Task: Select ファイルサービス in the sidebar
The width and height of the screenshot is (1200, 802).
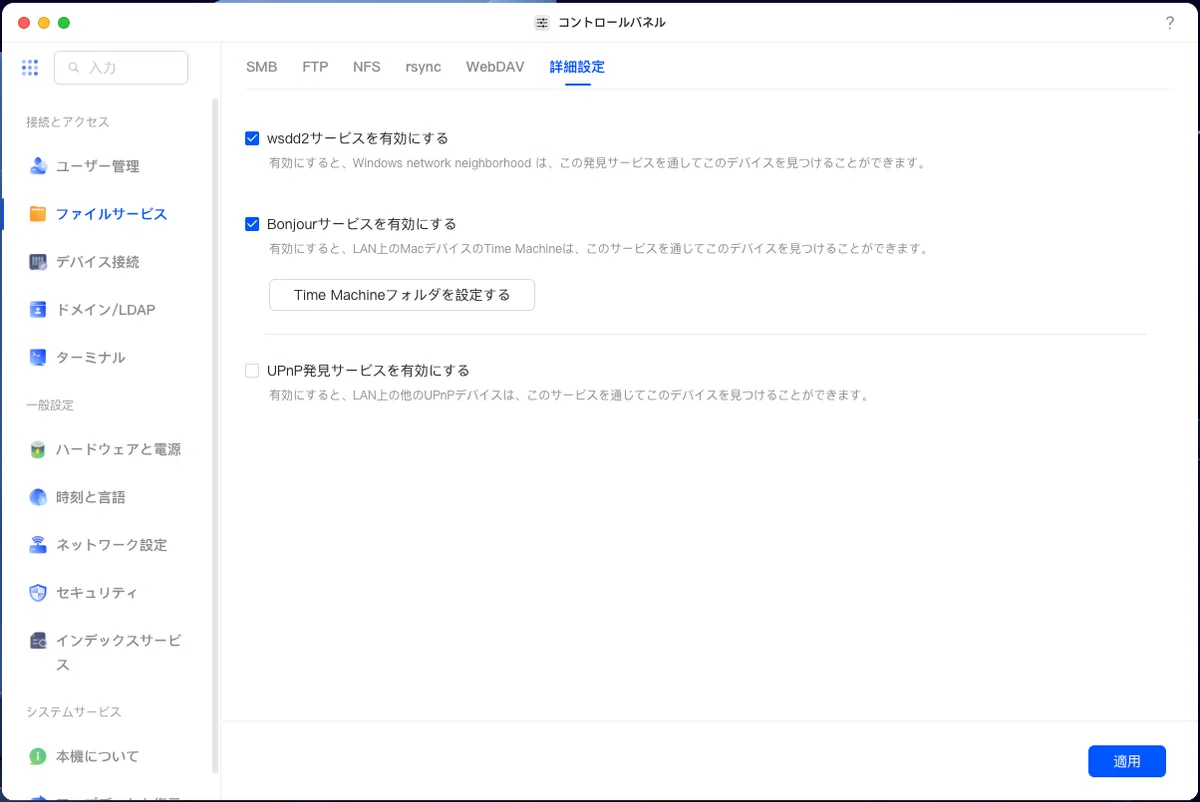Action: [x=112, y=214]
